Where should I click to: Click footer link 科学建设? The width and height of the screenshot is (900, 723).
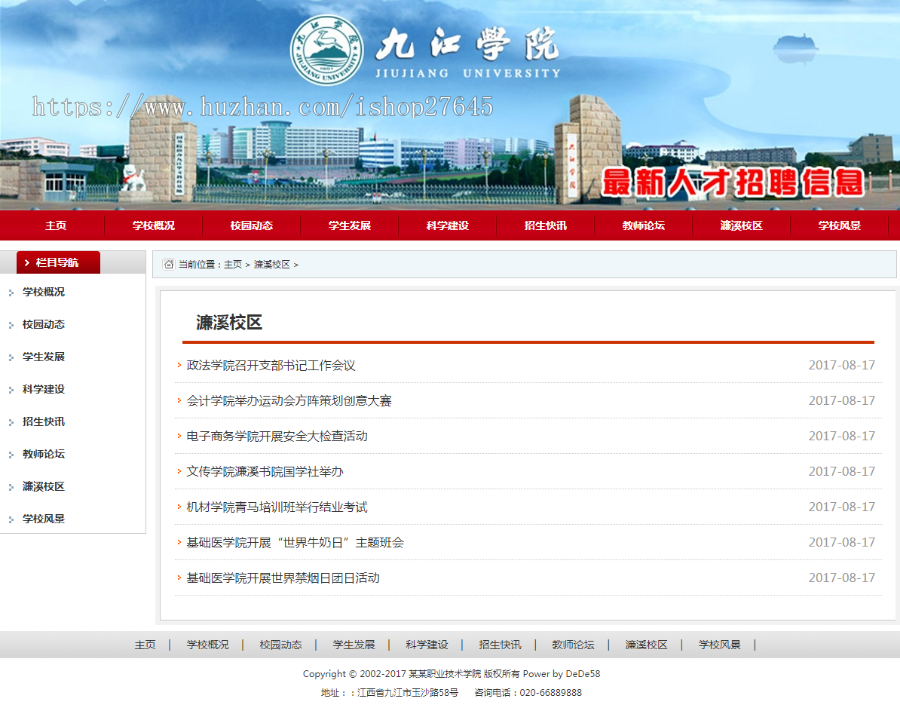[x=426, y=645]
